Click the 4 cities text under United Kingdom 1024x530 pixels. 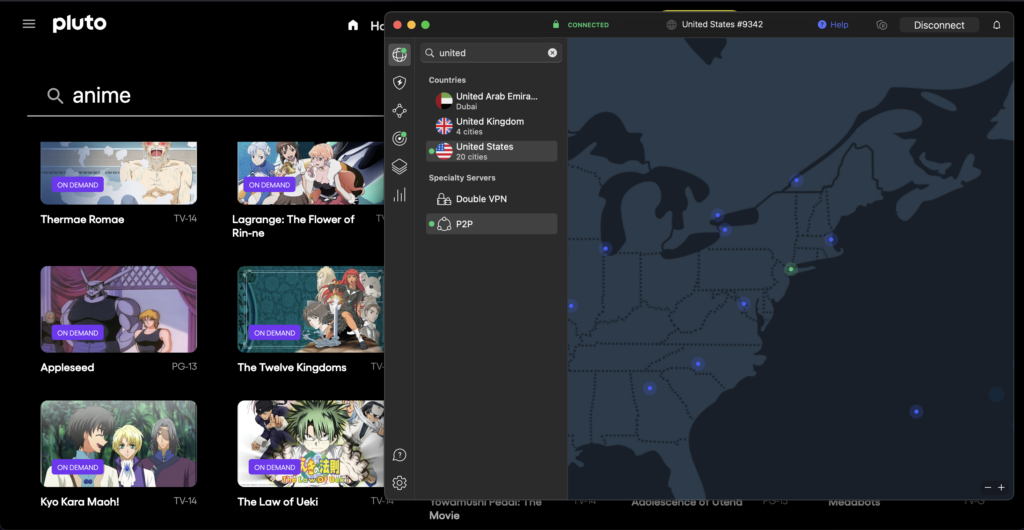pyautogui.click(x=470, y=132)
